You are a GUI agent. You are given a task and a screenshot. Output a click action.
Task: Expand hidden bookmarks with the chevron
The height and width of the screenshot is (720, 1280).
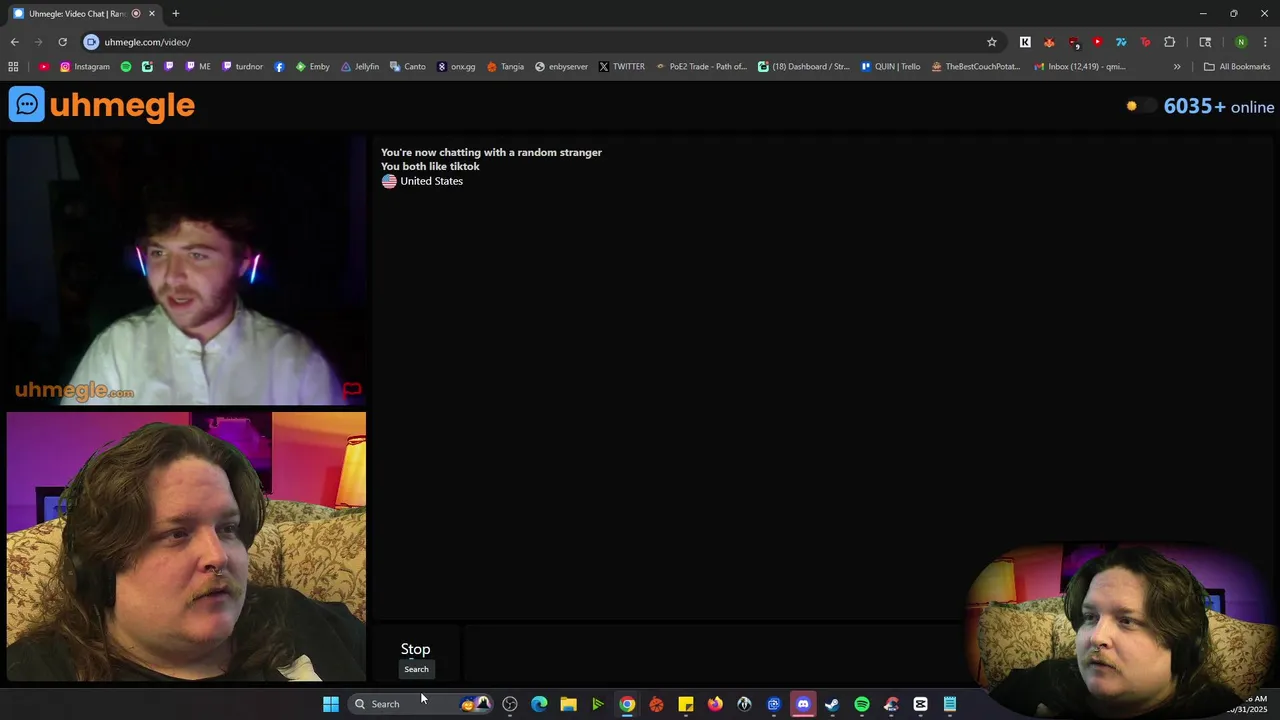click(x=1177, y=67)
